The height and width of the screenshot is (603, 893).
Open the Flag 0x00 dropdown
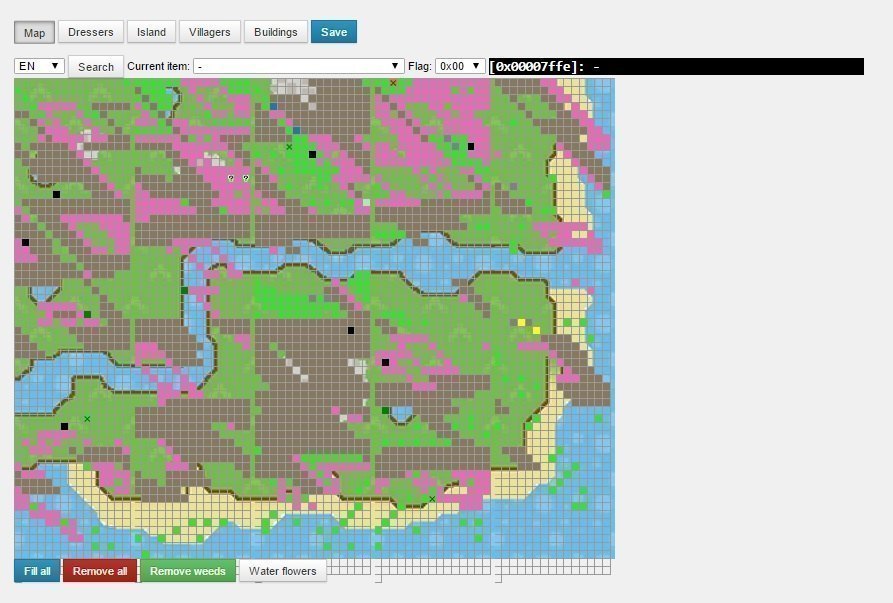point(460,66)
